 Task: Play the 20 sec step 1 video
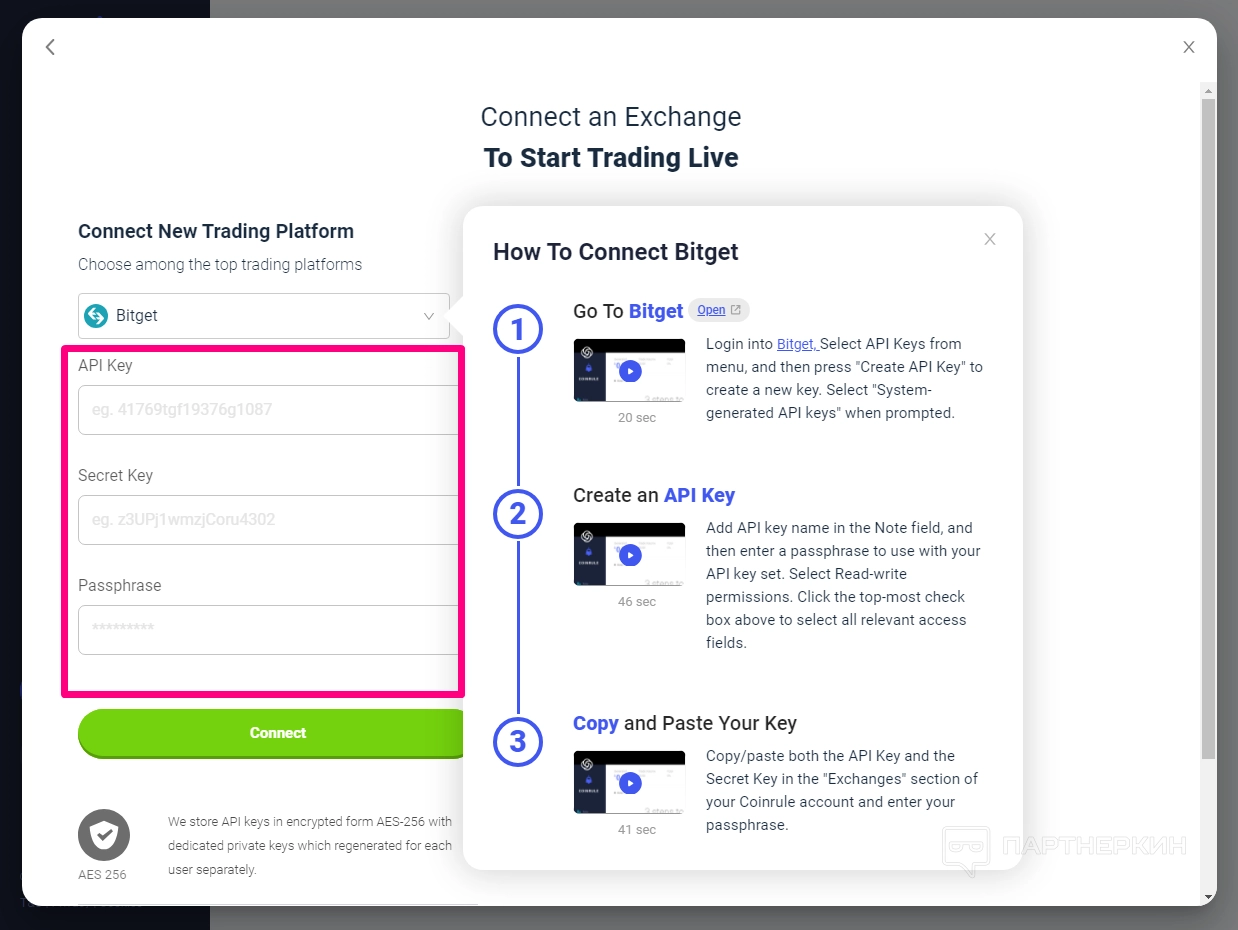tap(629, 371)
